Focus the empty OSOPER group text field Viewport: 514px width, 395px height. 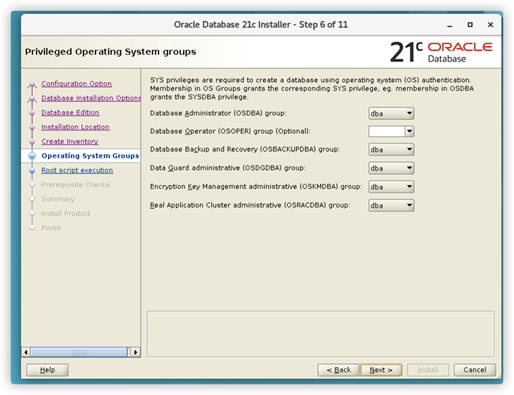387,131
